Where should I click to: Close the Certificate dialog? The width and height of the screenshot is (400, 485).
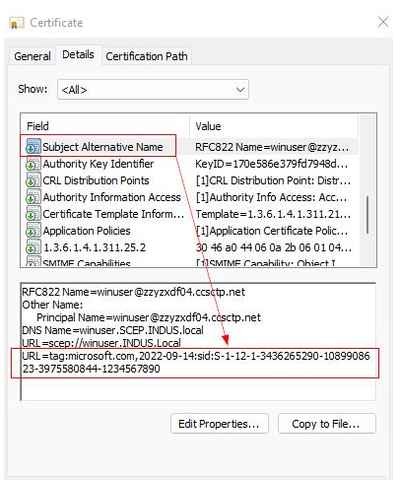[x=383, y=22]
